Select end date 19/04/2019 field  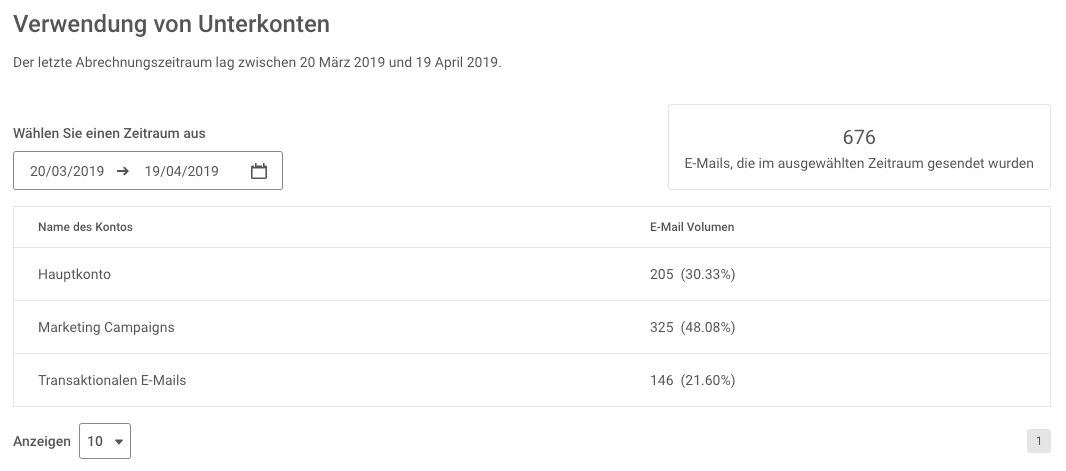[x=182, y=171]
